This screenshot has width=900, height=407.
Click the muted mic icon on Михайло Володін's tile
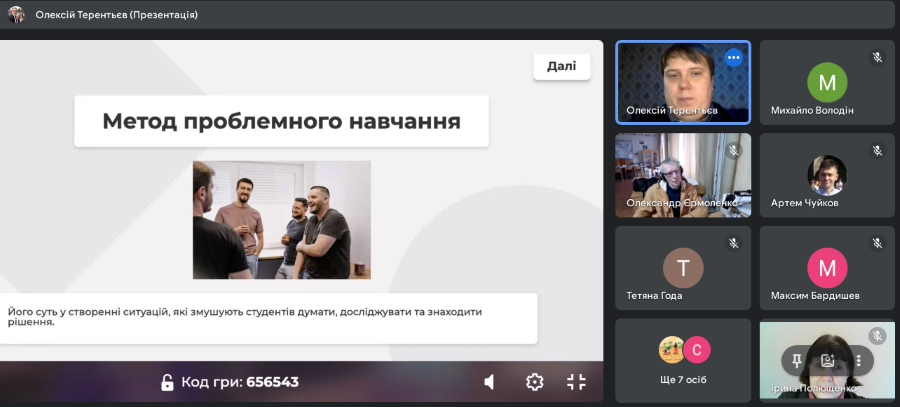pos(877,57)
